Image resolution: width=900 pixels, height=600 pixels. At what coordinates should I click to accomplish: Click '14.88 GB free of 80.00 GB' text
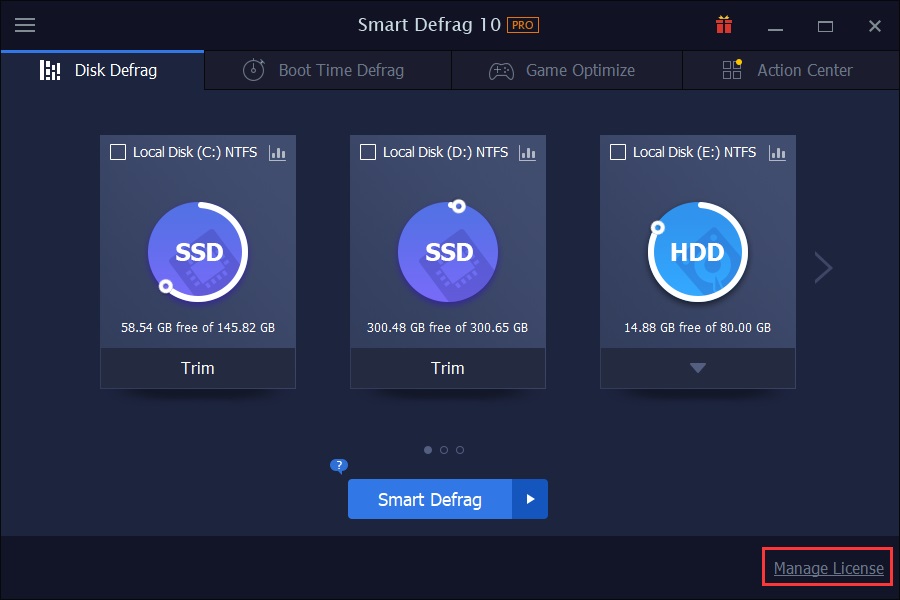(x=698, y=327)
